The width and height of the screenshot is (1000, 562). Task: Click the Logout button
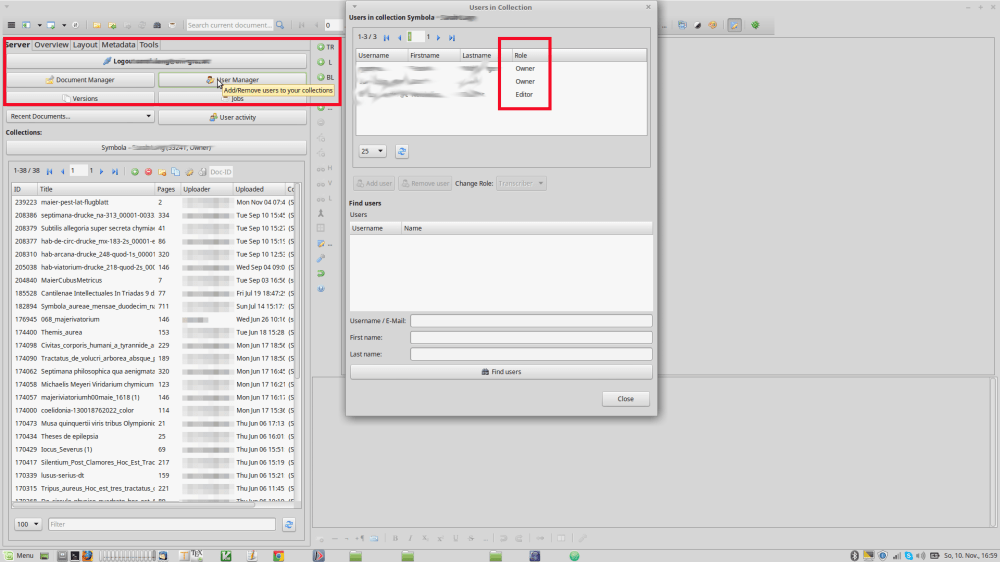coord(156,61)
